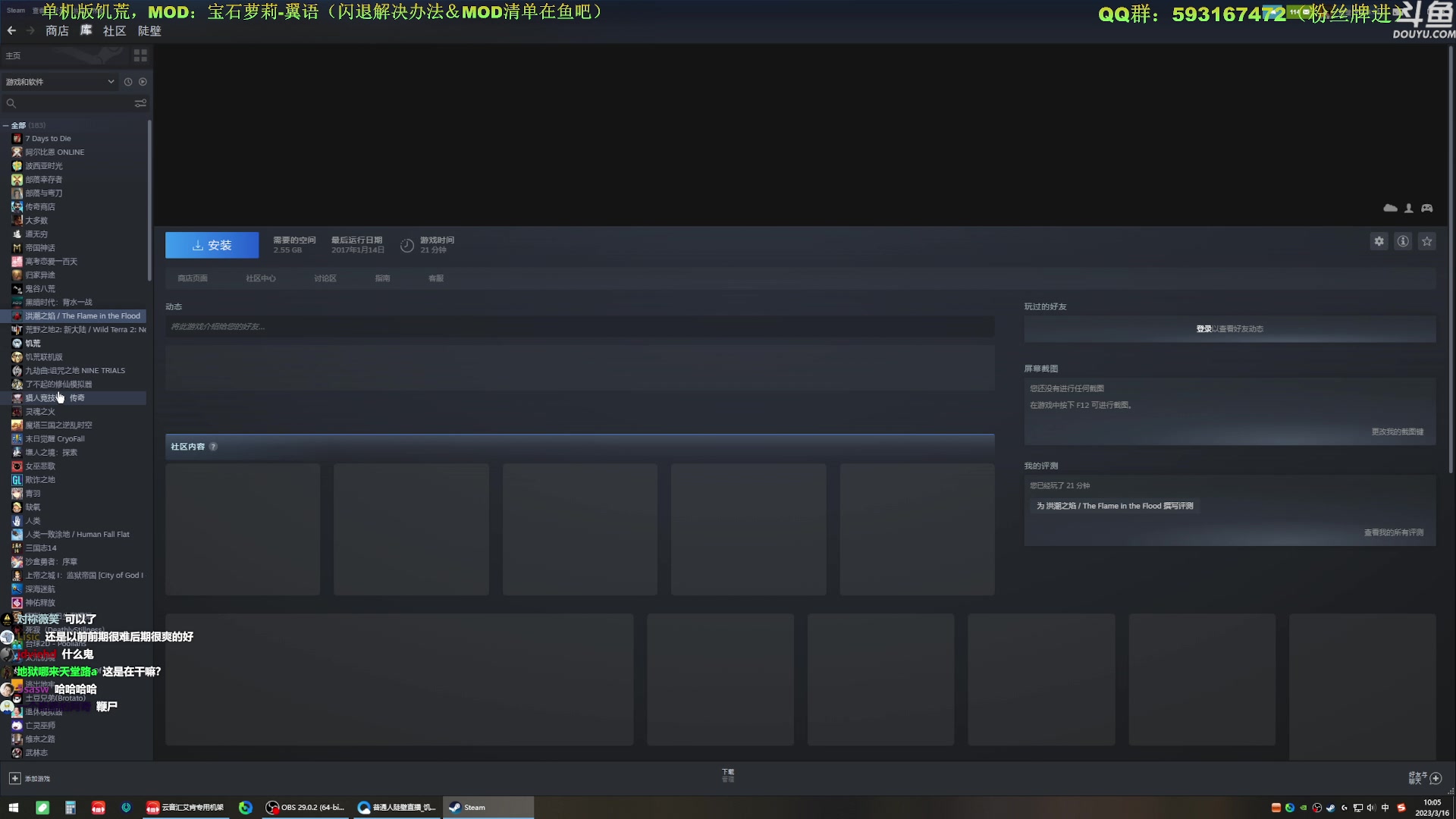Screen dimensions: 1456x819
Task: Click the controller support icon
Action: coord(1426,208)
